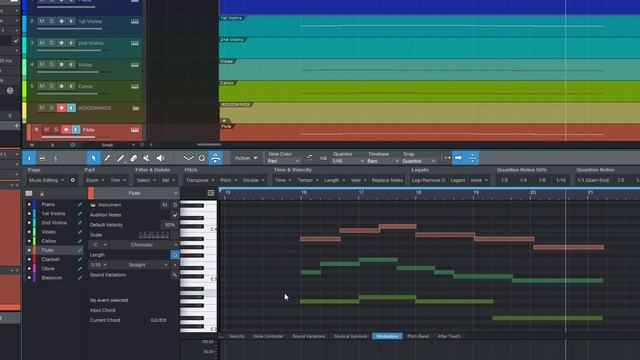Click the lock icon above track list
The image size is (640, 360).
coord(42,193)
